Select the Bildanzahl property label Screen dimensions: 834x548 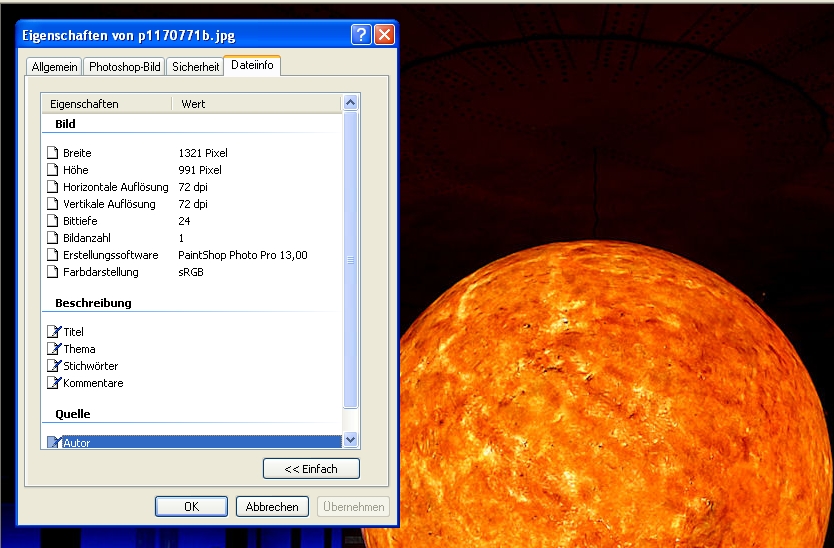tap(87, 238)
